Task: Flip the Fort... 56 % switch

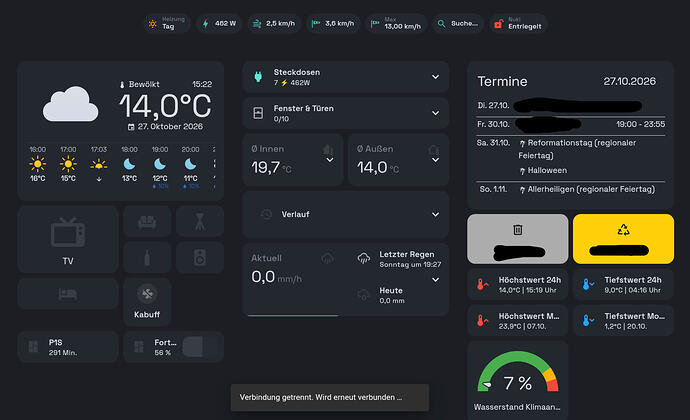Action: [201, 347]
